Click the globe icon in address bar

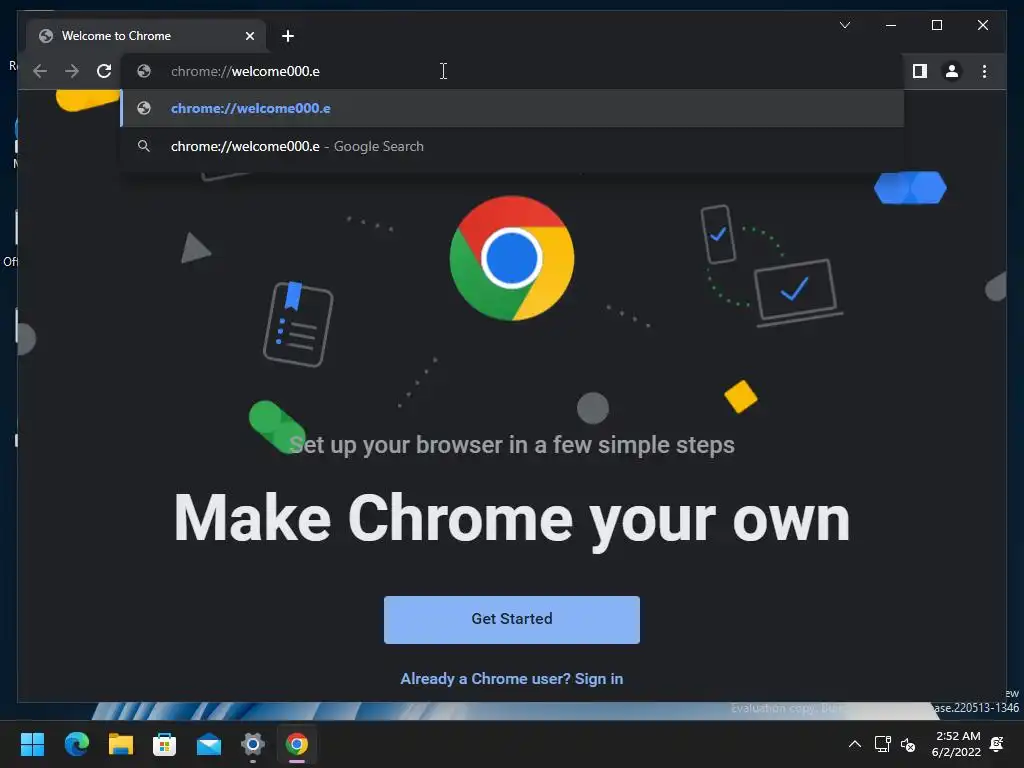(x=144, y=71)
